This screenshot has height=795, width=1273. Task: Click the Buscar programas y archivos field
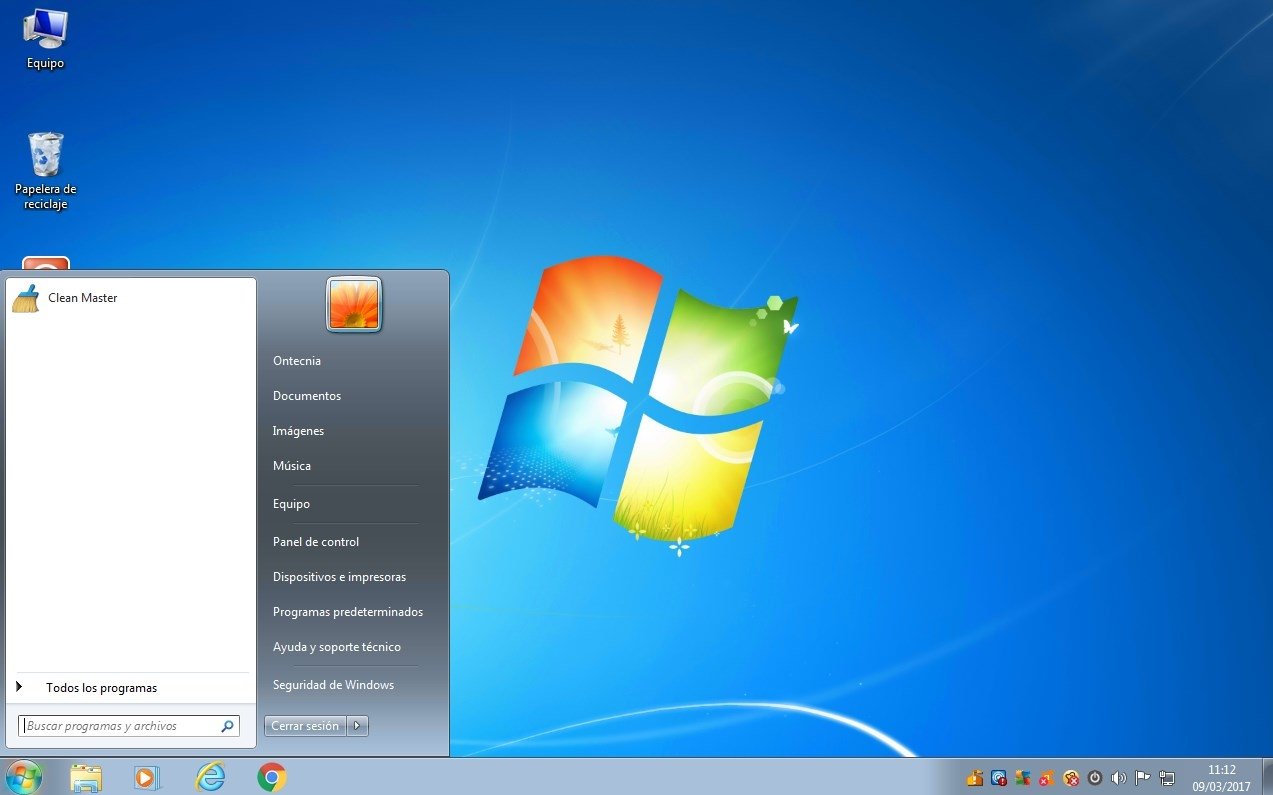[x=129, y=726]
